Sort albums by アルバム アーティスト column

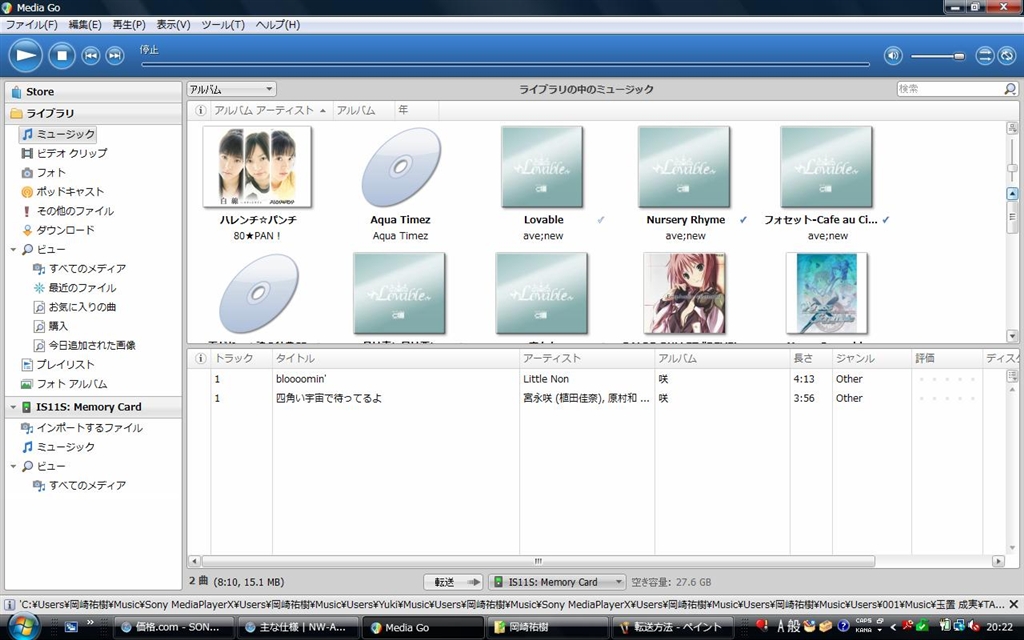270,110
